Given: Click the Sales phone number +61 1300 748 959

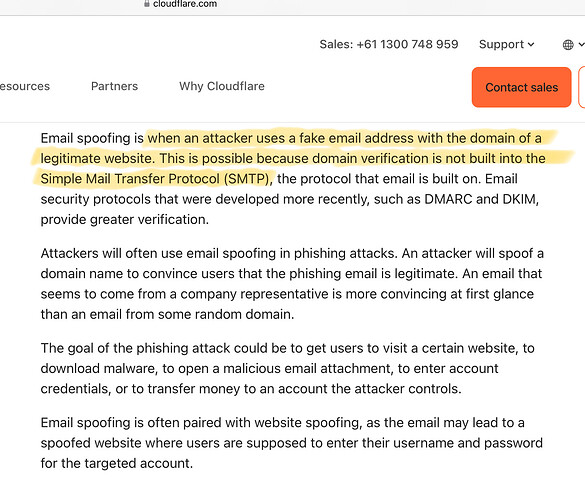Looking at the screenshot, I should 407,44.
